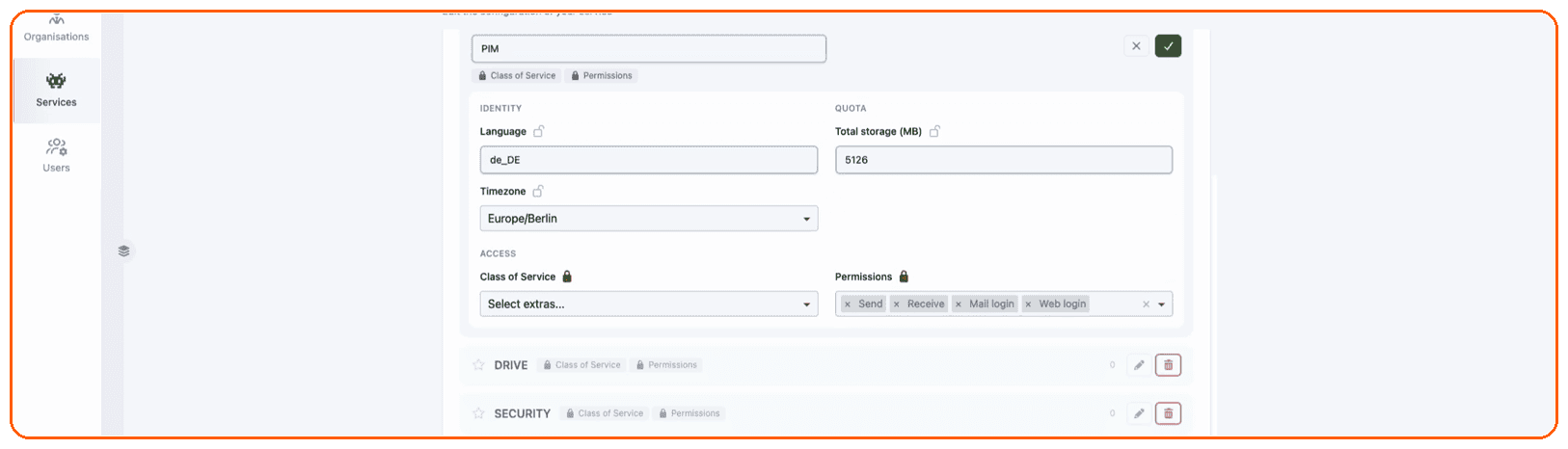
Task: Open the Users sidebar section
Action: [x=57, y=155]
